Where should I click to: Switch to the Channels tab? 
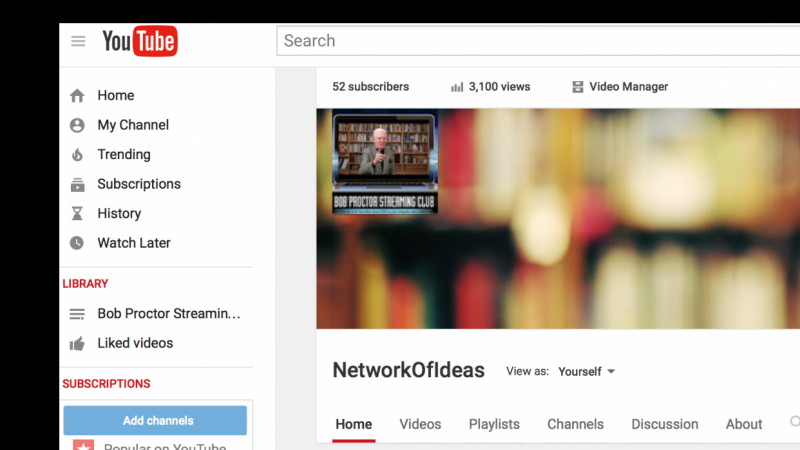[576, 424]
